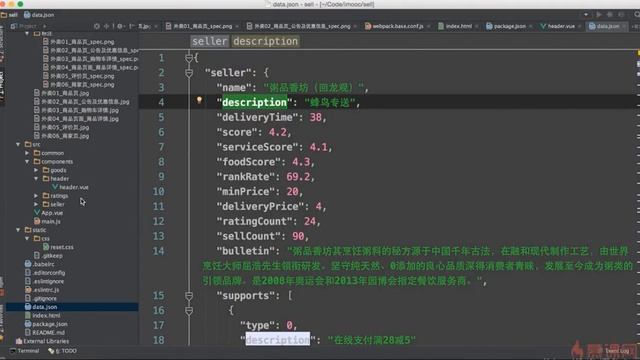Click the selected description key on line 18
Image resolution: width=640 pixels, height=360 pixels.
click(x=278, y=340)
